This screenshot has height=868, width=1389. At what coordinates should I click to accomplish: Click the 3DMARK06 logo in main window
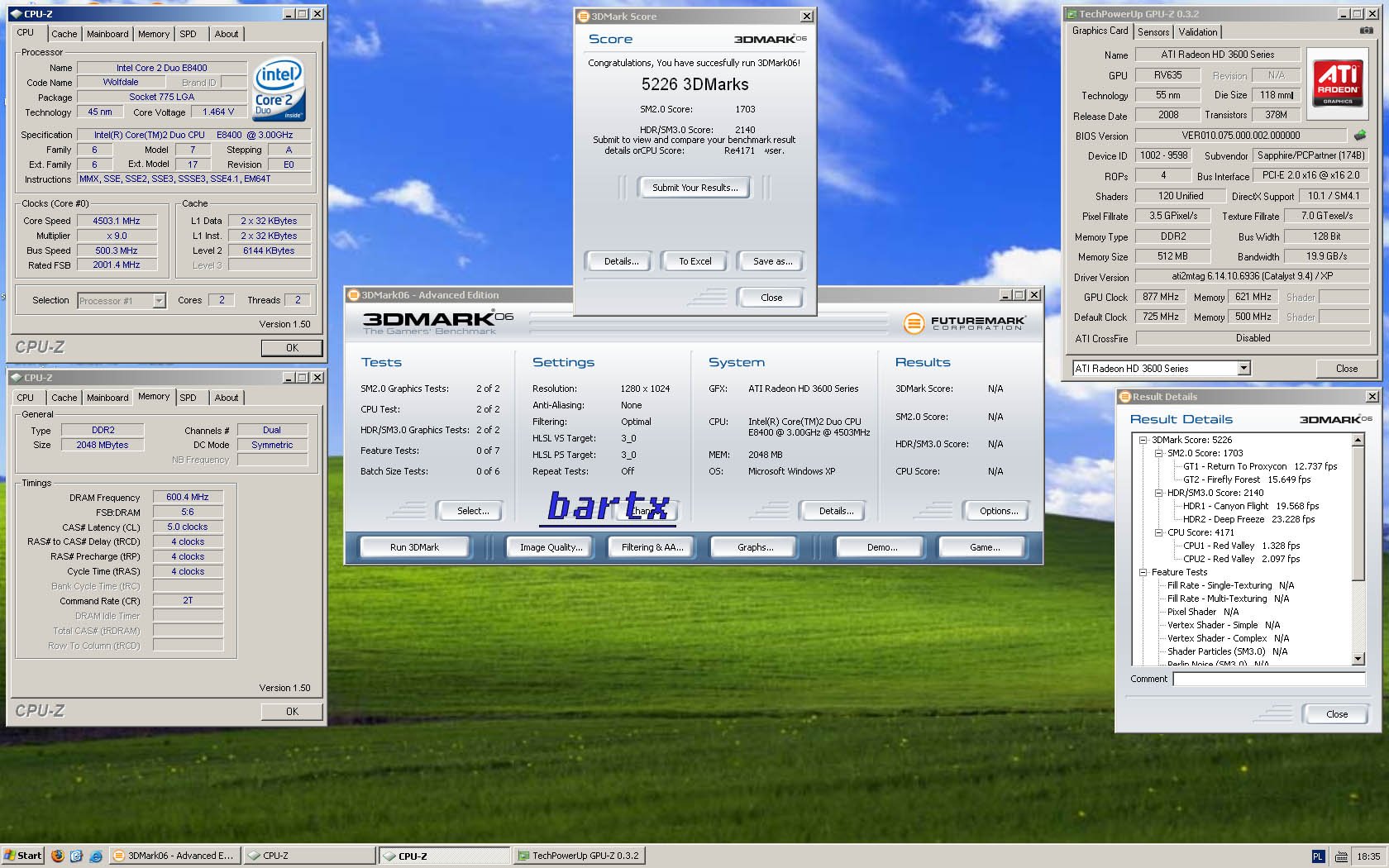tap(437, 322)
